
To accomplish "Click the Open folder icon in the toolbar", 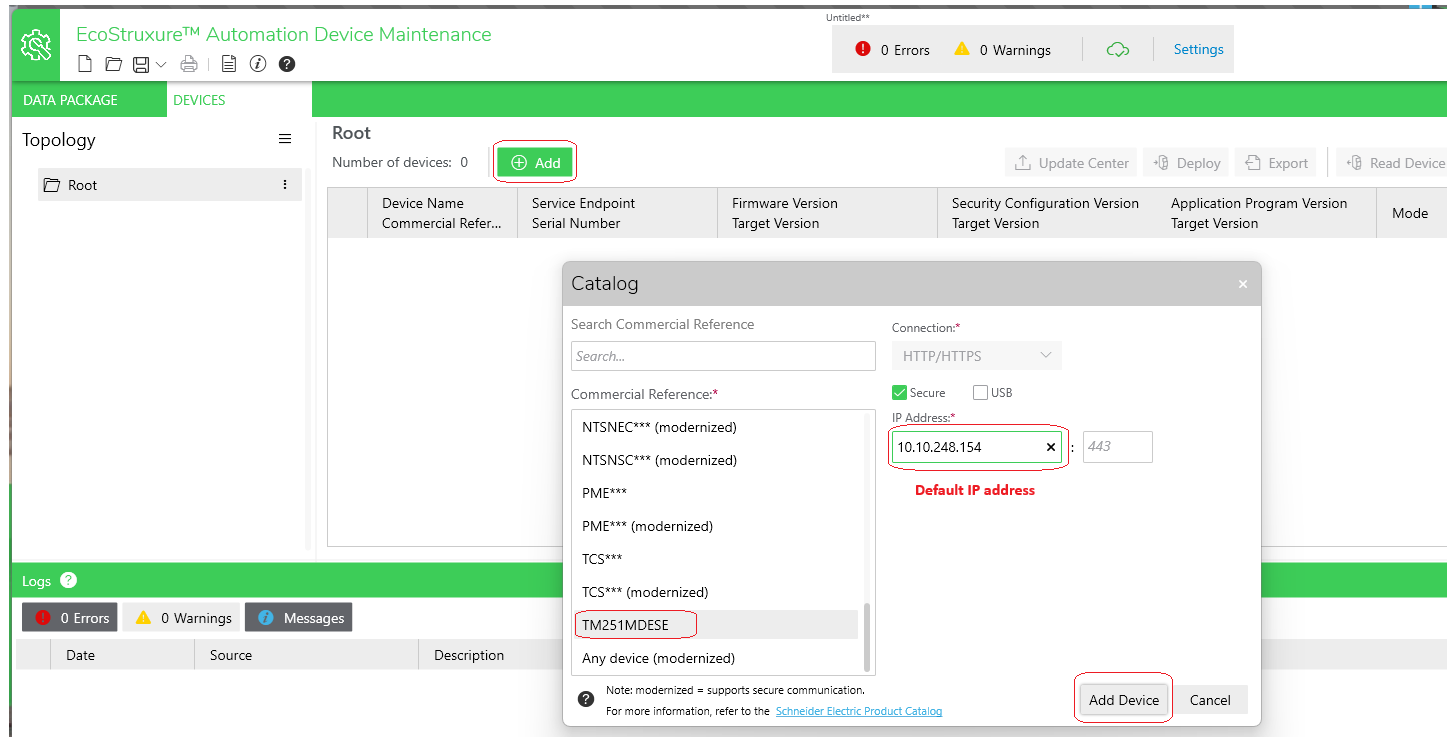I will pos(113,64).
